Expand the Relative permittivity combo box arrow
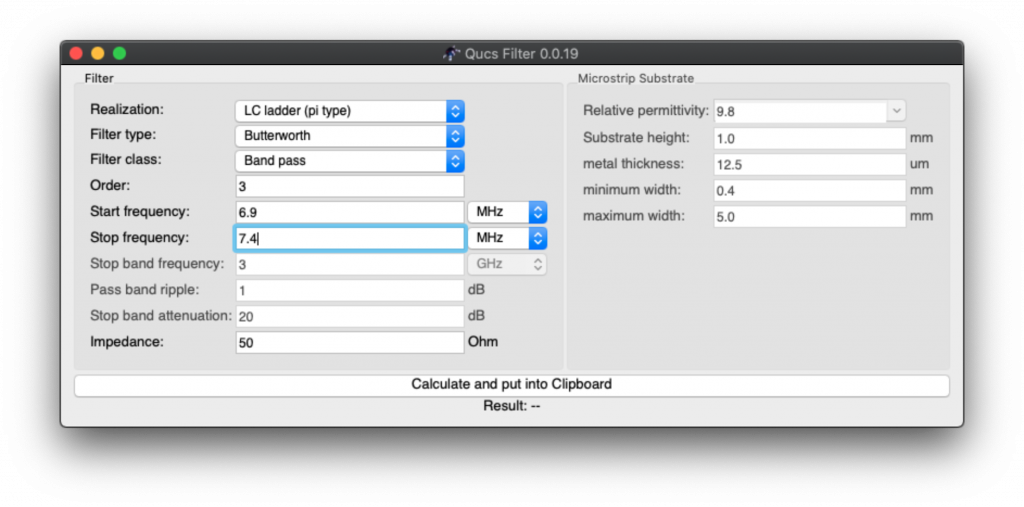1024x507 pixels. pyautogui.click(x=897, y=111)
